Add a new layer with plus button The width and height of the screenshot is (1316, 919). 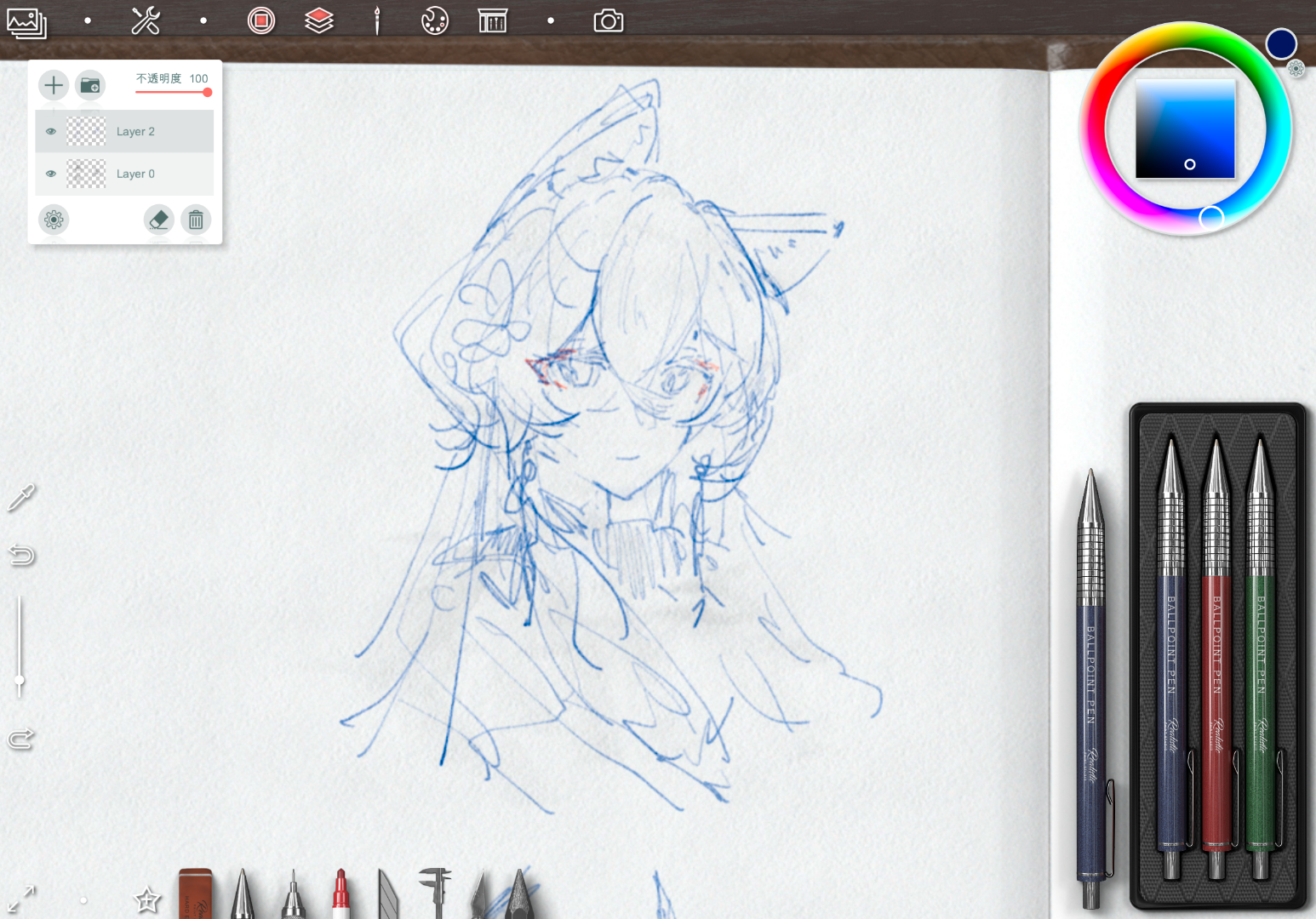click(x=54, y=85)
